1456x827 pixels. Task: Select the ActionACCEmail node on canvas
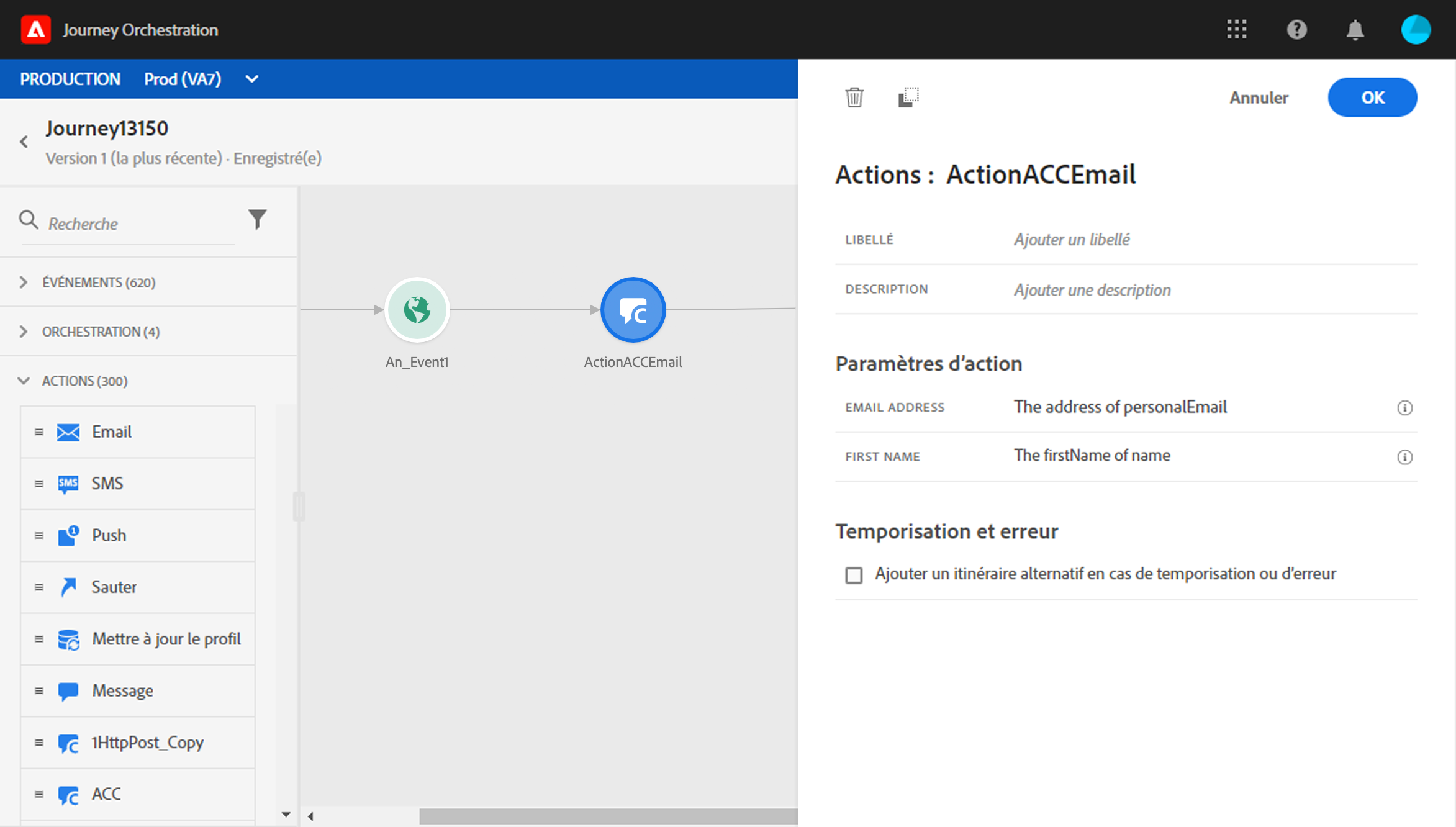(633, 310)
